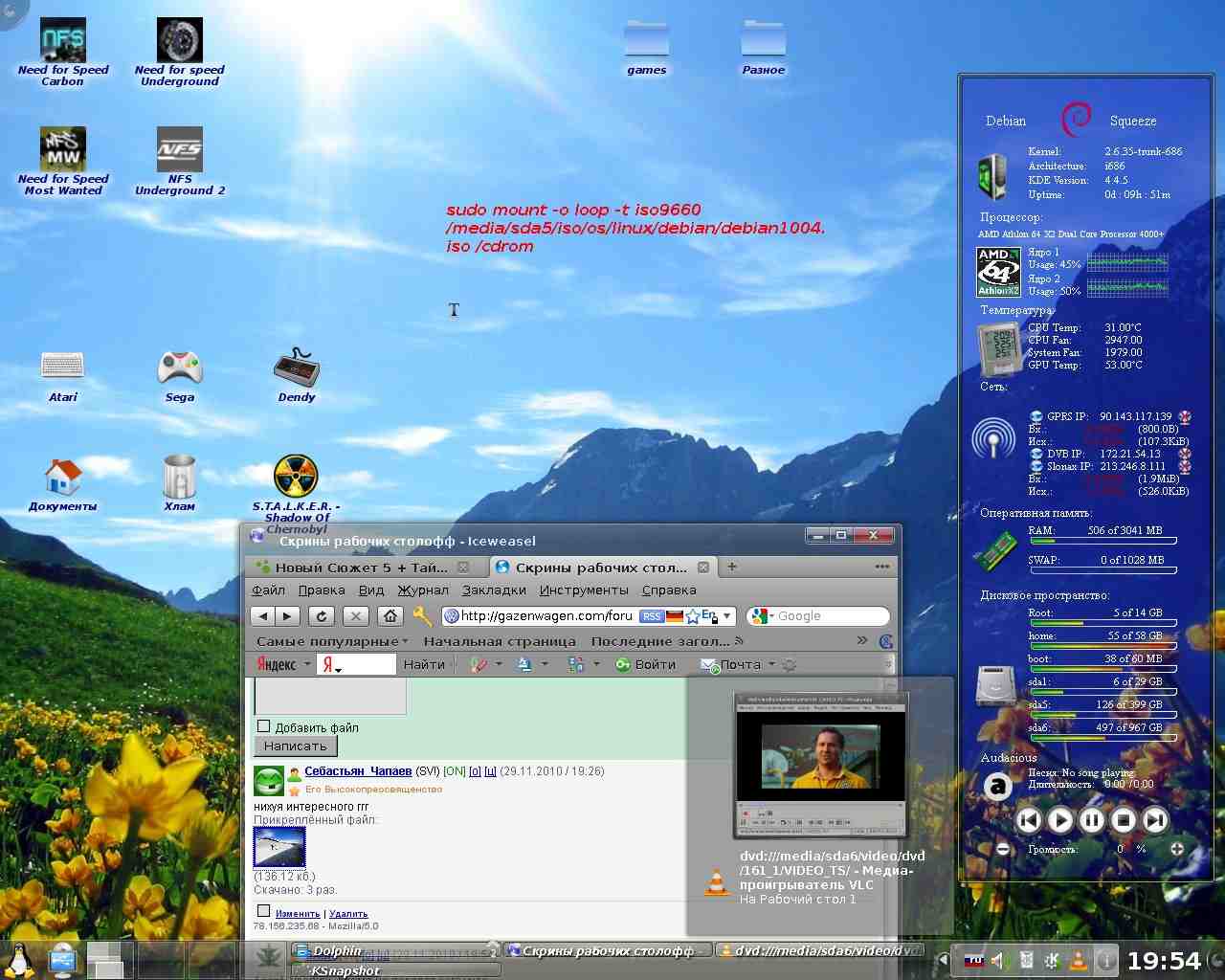
Task: Expand Самые популярные bookmarks dropdown
Action: [x=332, y=641]
